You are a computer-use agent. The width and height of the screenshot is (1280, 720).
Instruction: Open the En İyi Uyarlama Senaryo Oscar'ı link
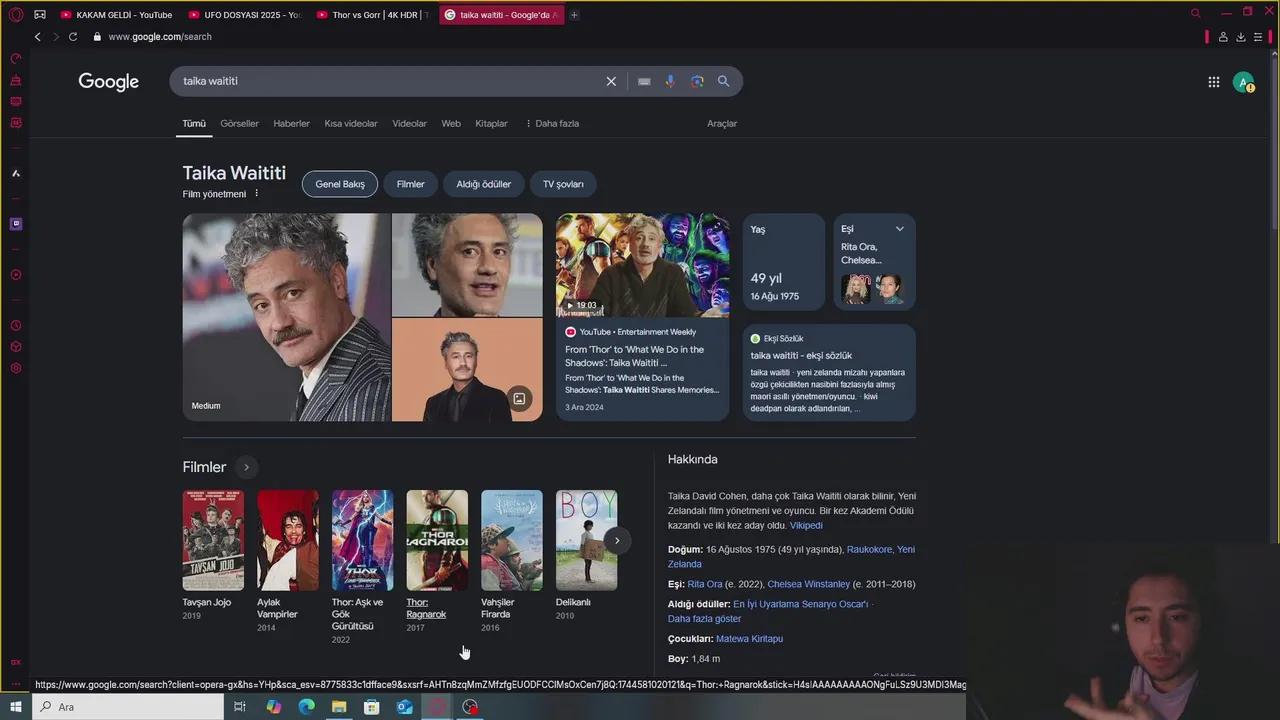[x=800, y=604]
